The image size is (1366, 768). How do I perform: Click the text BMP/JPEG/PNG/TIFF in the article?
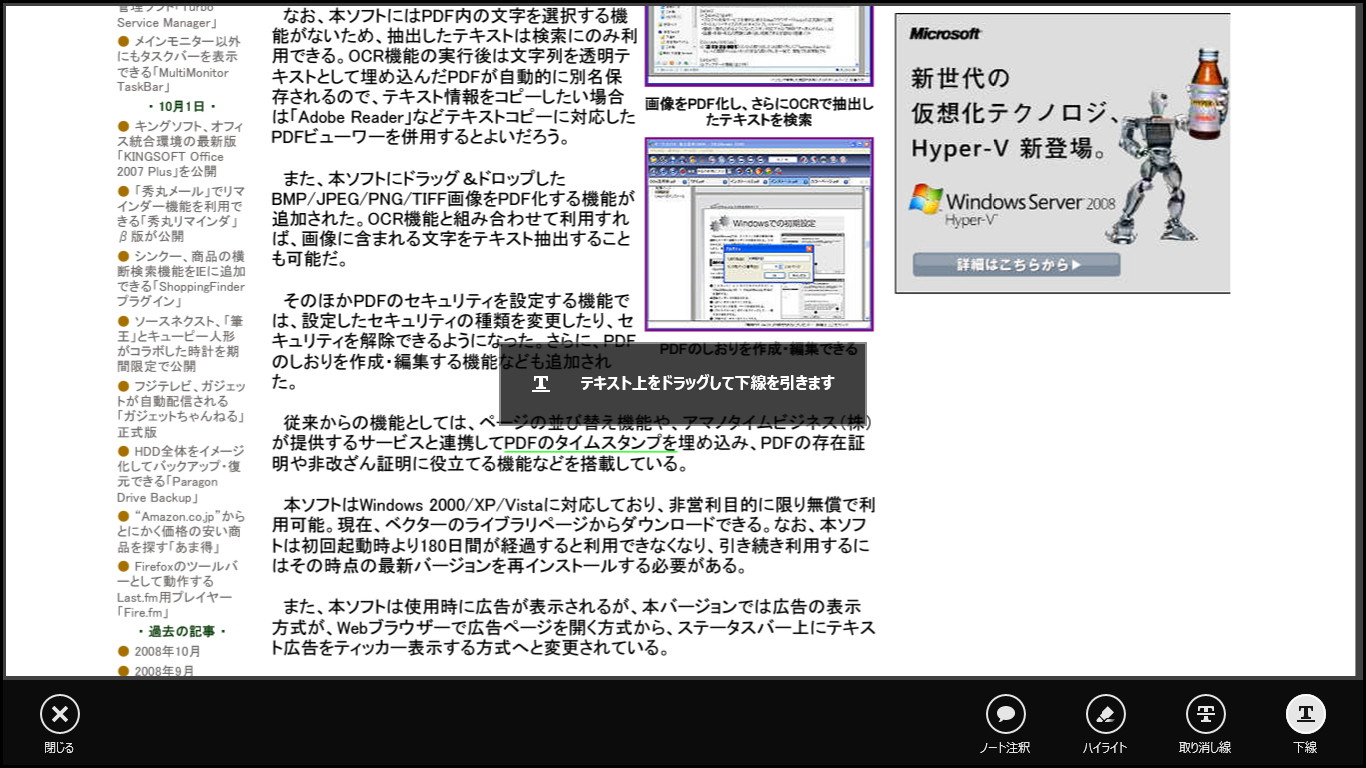(364, 198)
